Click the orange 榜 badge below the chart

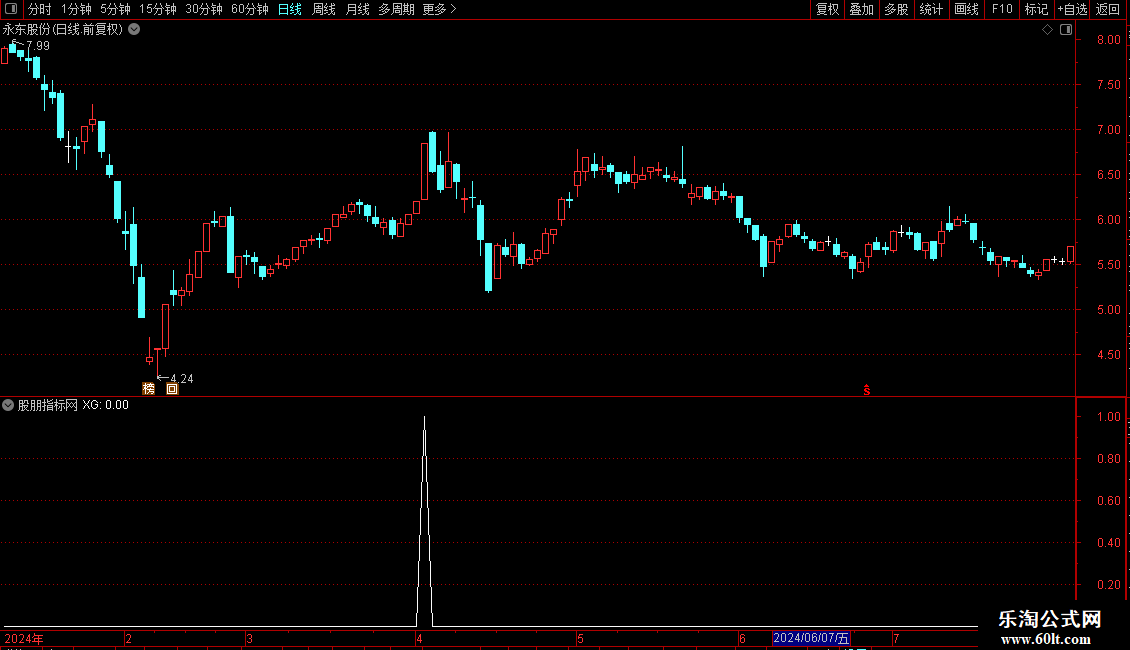click(x=148, y=389)
